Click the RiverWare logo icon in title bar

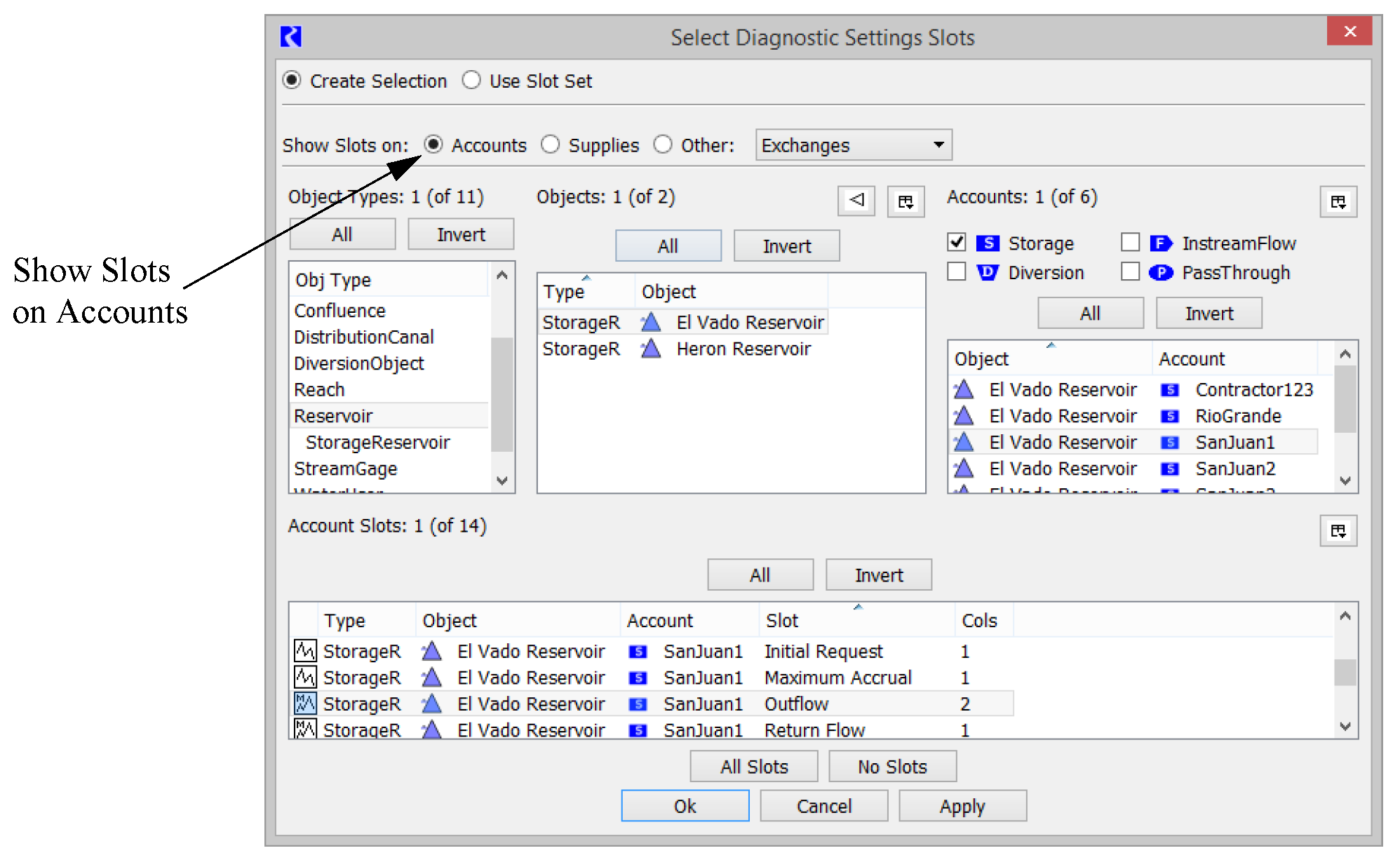tap(291, 36)
